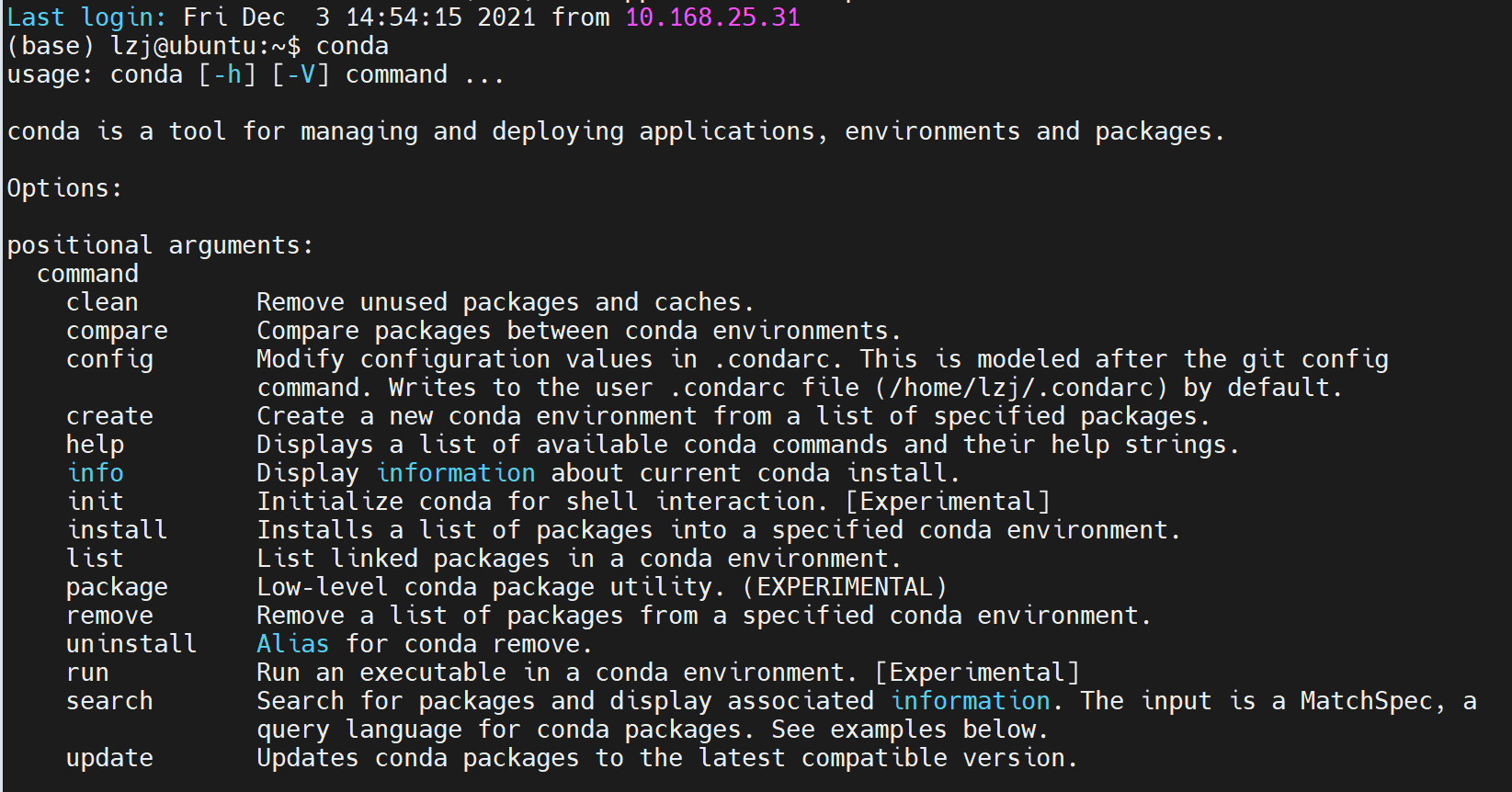Click the 'usage:' line

256,74
